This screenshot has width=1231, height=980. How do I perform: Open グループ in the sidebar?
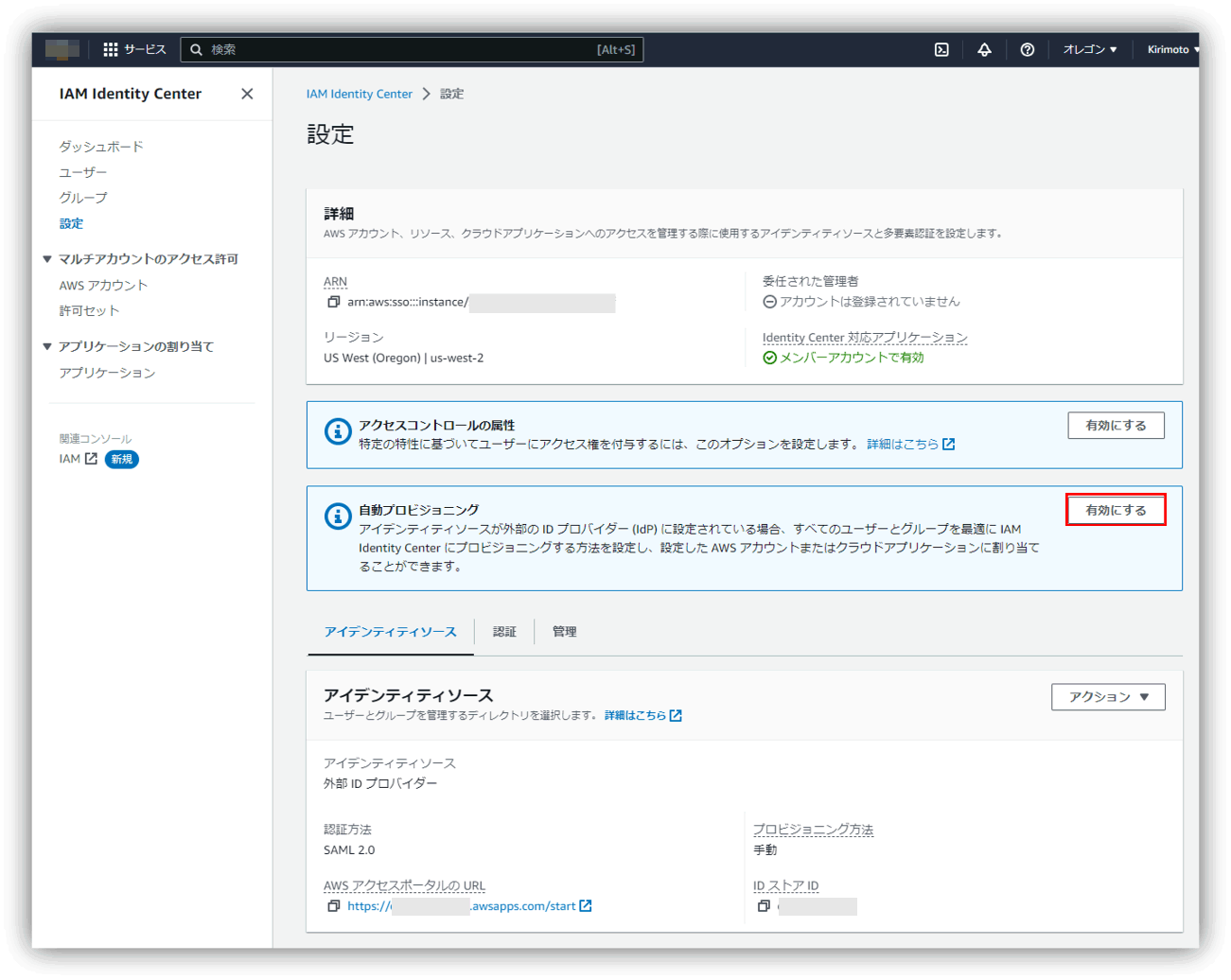(83, 198)
